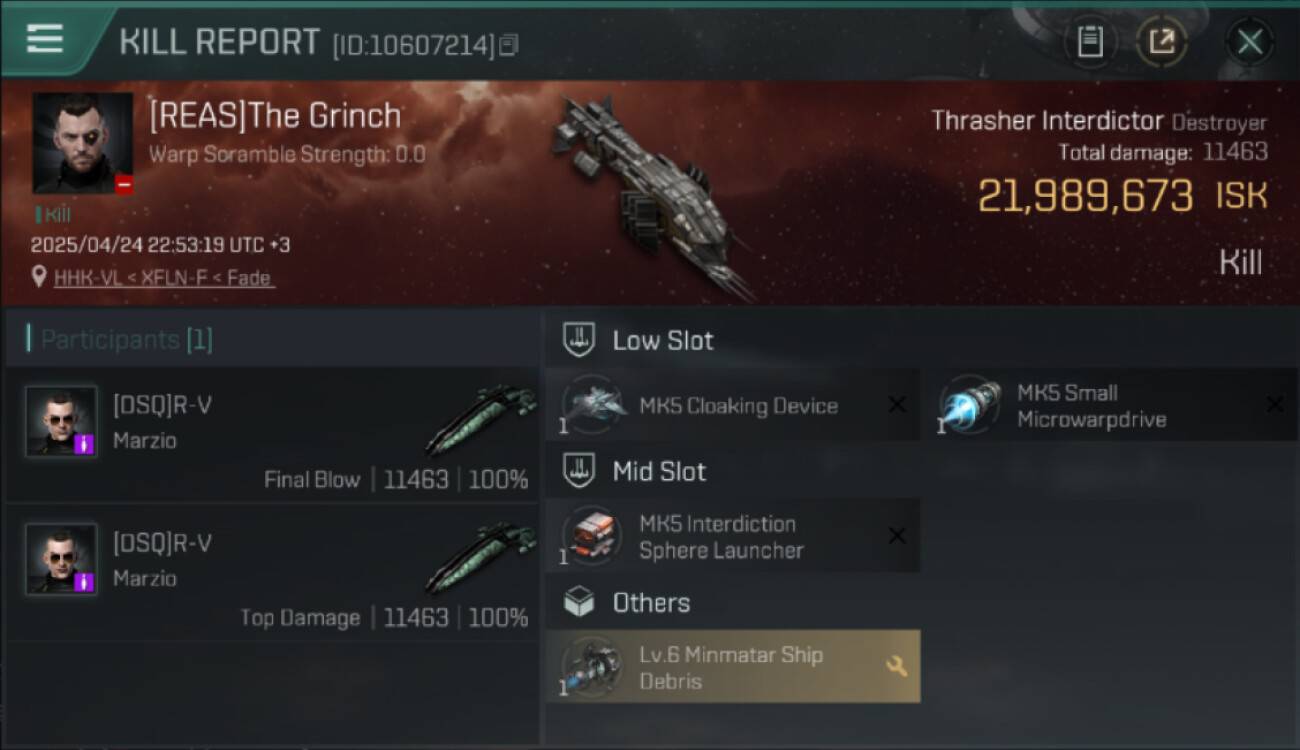
Task: Open the hamburger menu icon
Action: (x=45, y=39)
